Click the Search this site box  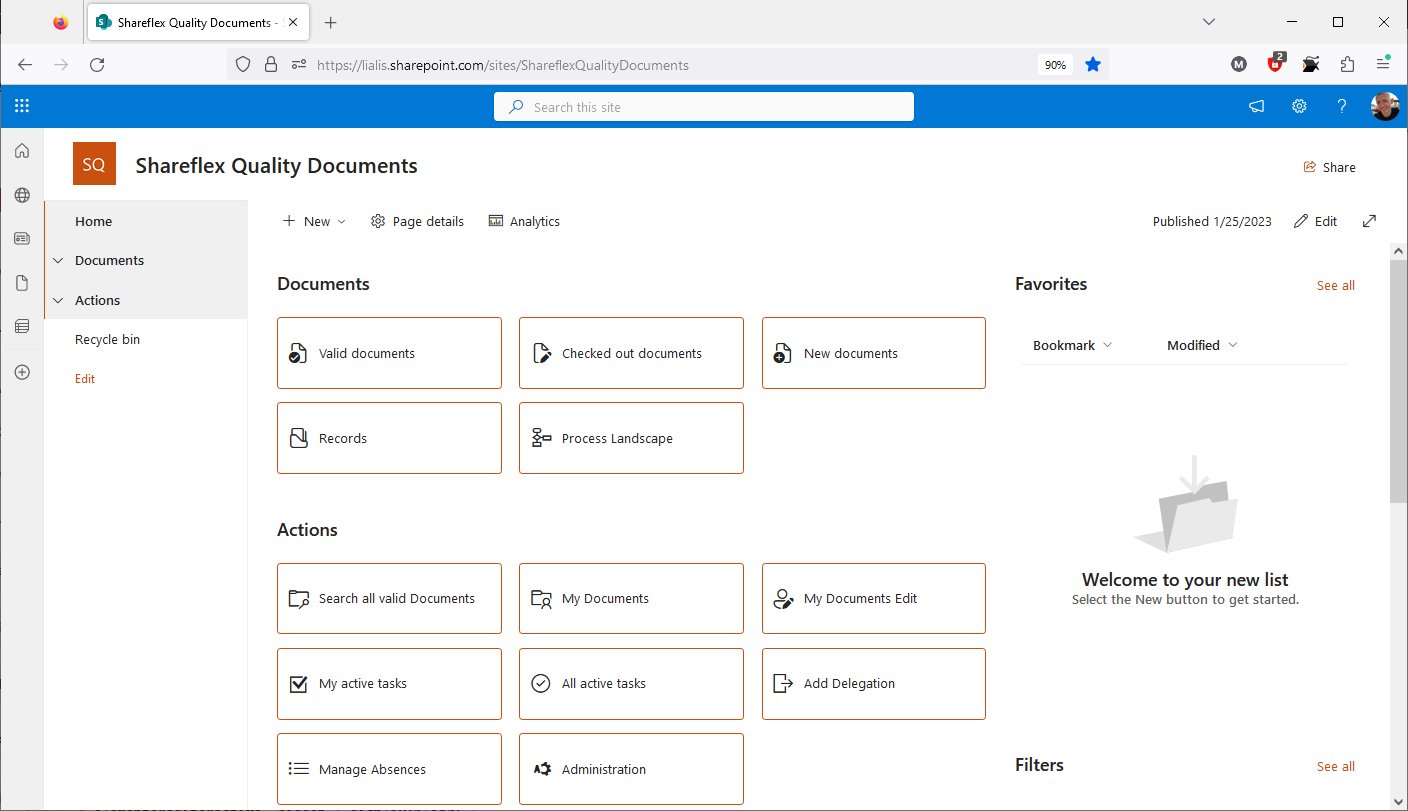coord(704,107)
